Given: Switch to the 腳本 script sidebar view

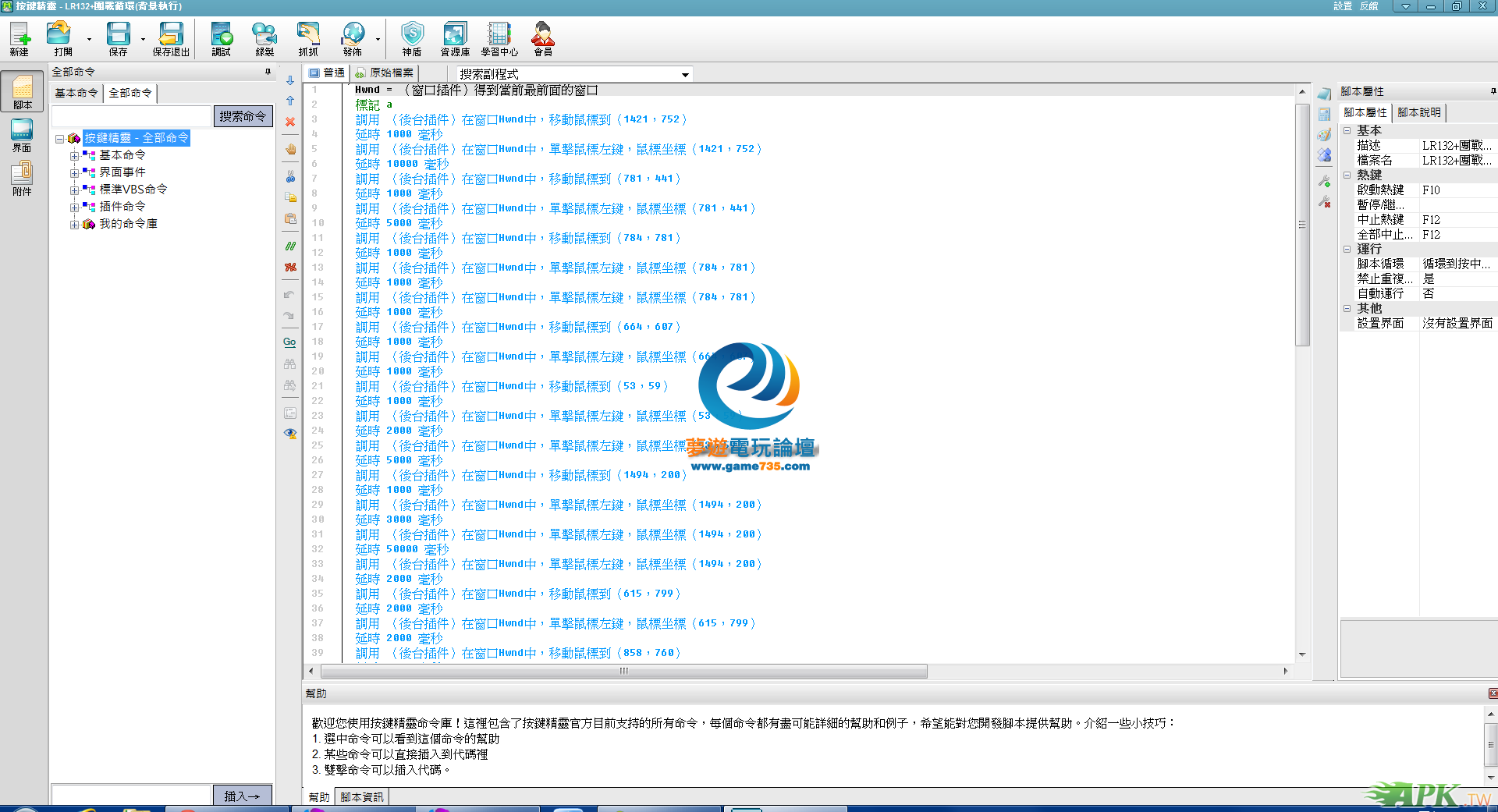Looking at the screenshot, I should tap(23, 92).
